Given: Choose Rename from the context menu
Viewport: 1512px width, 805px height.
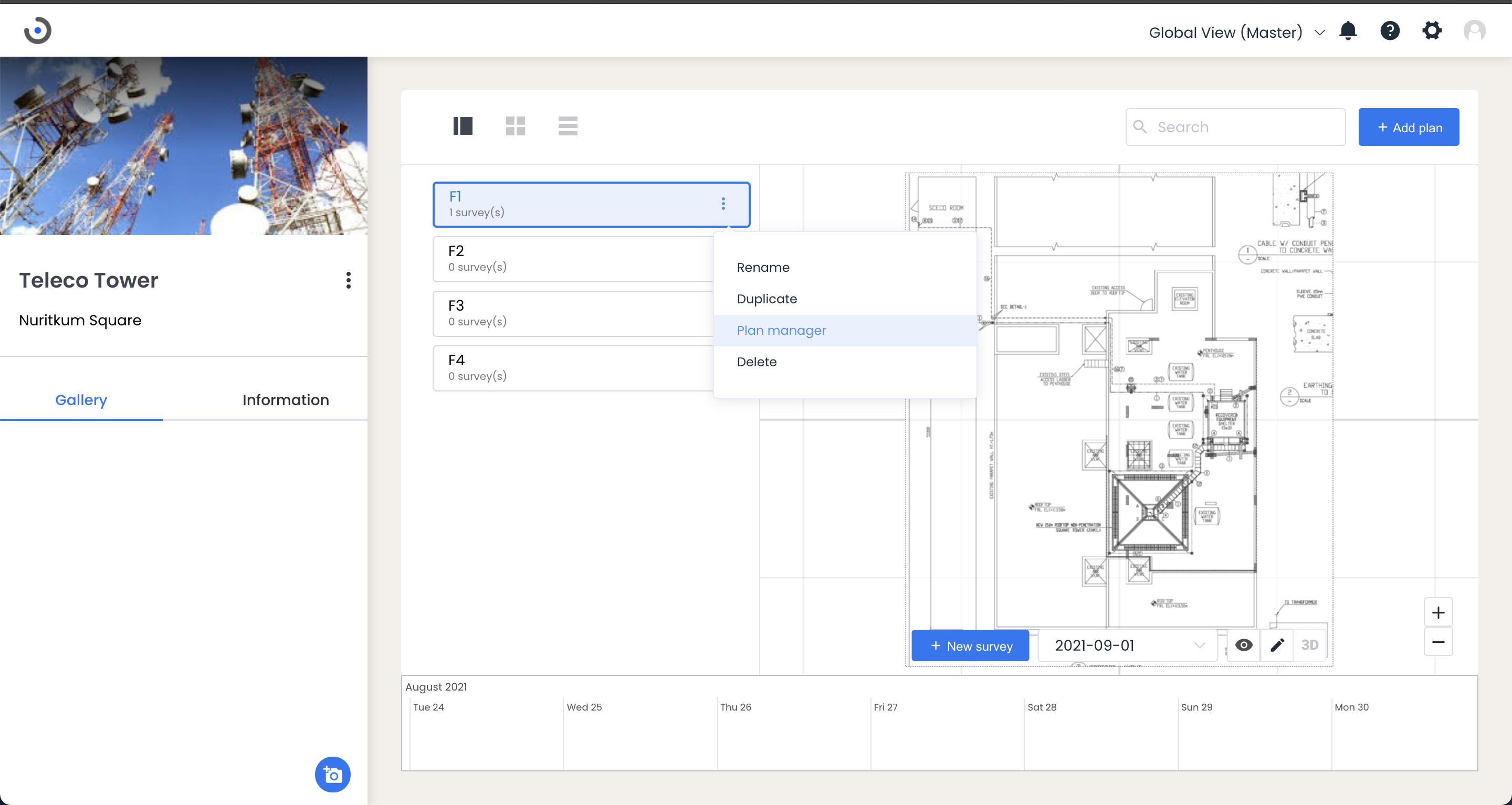Looking at the screenshot, I should 845,268.
